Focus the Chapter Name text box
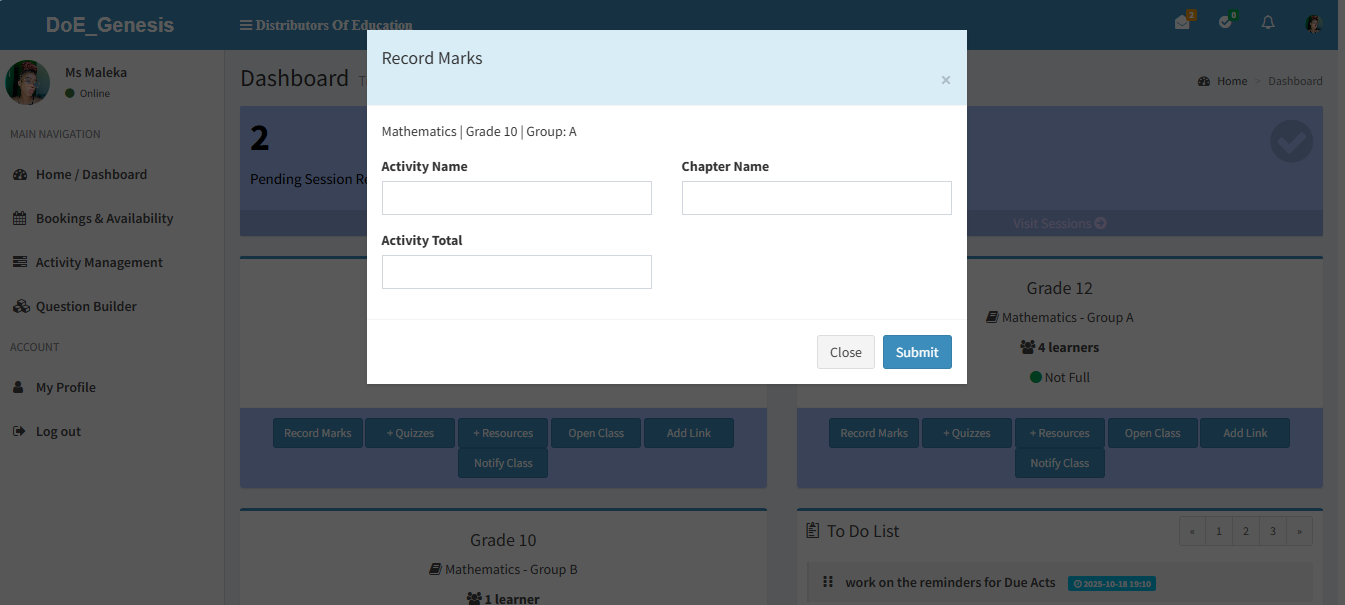This screenshot has width=1345, height=605. point(816,198)
